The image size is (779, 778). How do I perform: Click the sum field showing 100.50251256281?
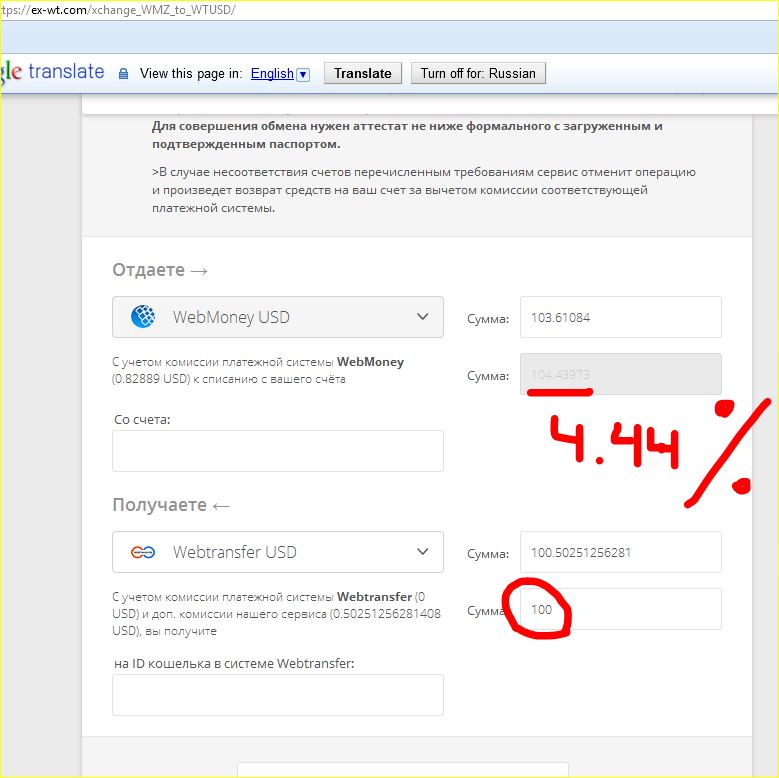[621, 552]
